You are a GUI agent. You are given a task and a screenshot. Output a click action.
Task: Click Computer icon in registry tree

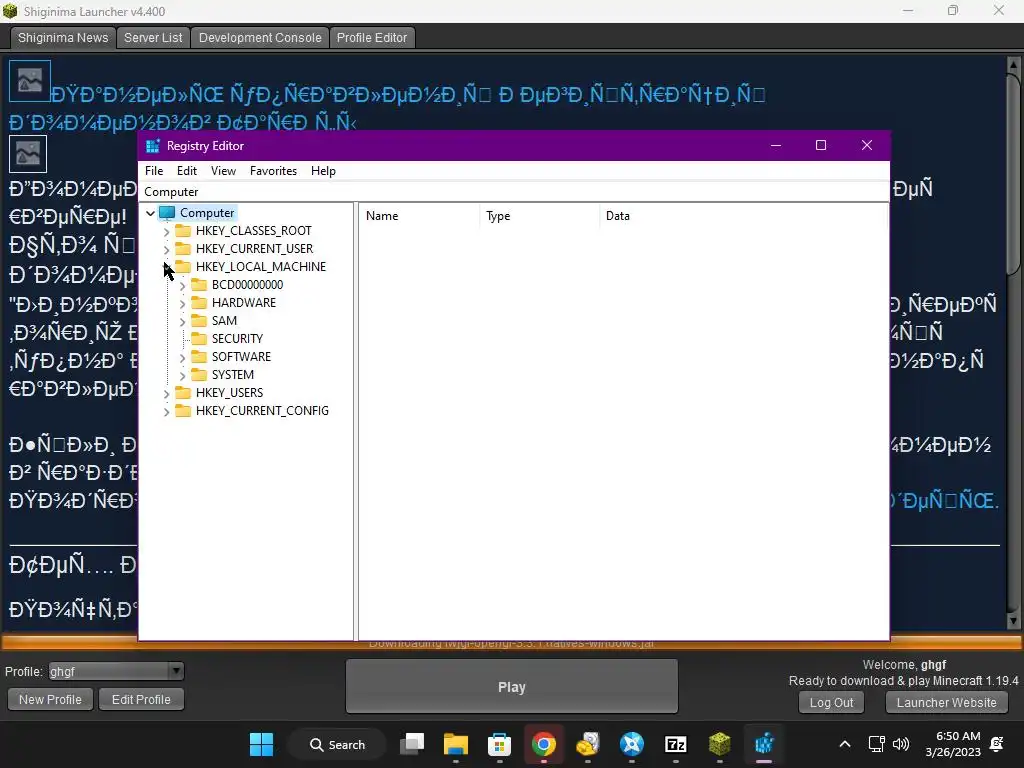pos(167,213)
